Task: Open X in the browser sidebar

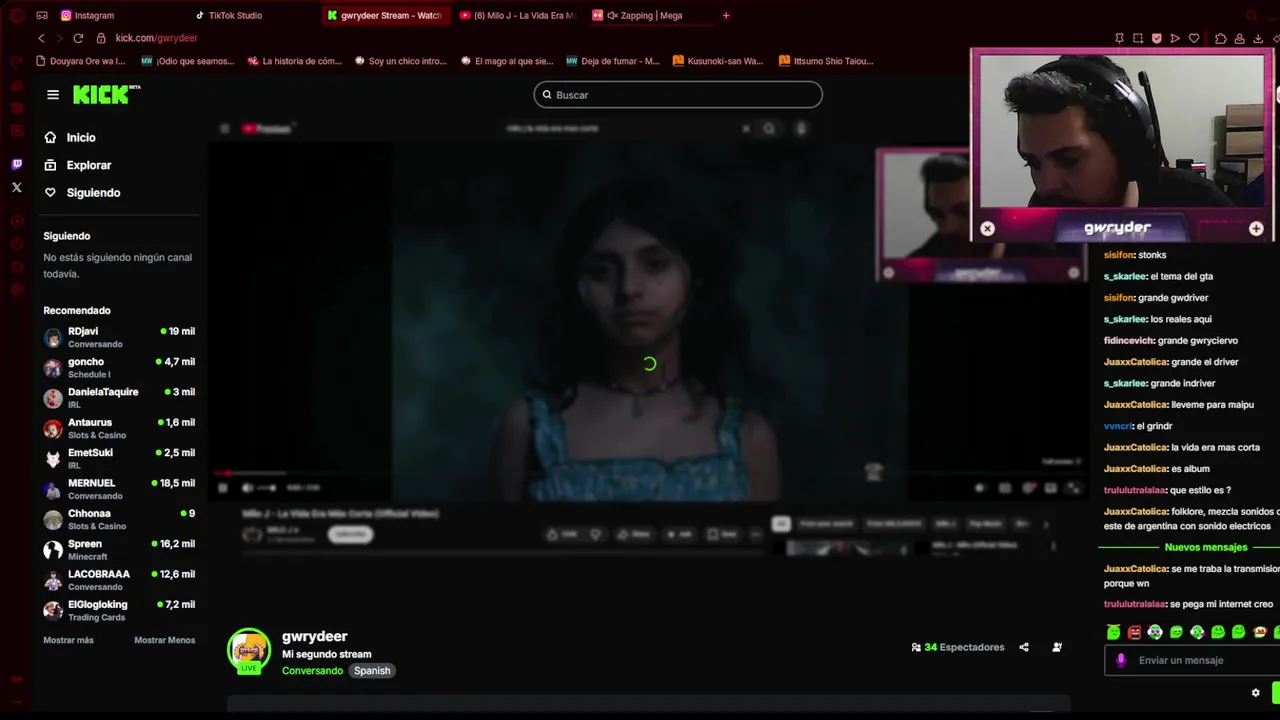Action: tap(16, 187)
